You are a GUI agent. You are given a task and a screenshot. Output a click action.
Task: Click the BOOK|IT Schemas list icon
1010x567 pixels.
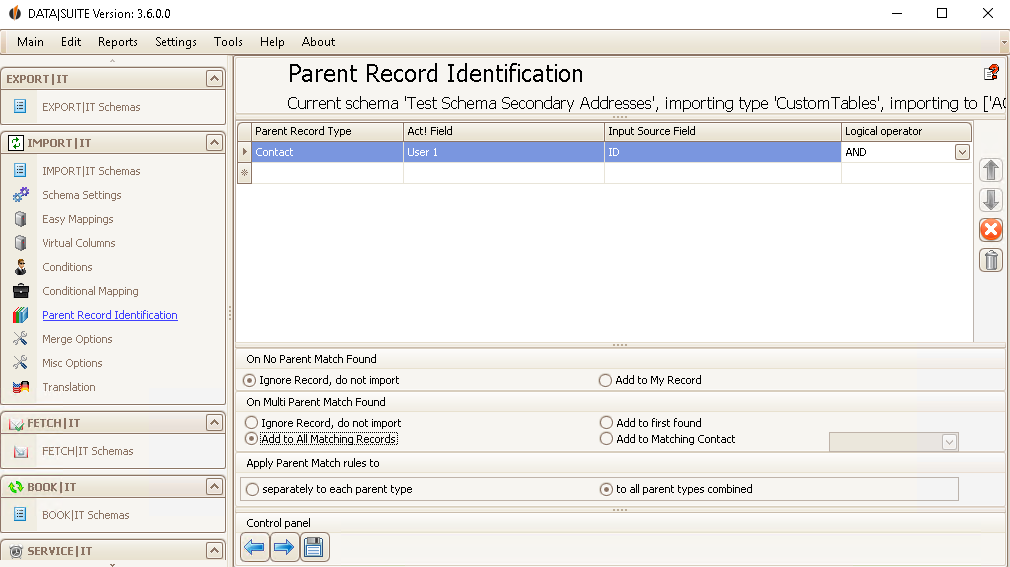[x=20, y=514]
